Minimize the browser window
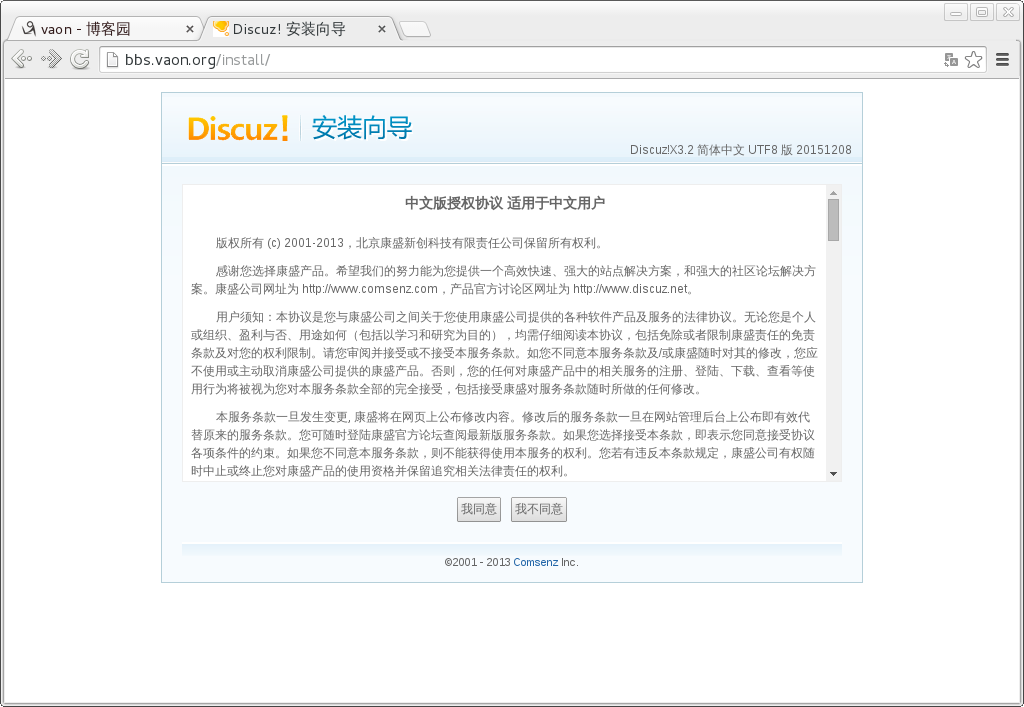This screenshot has width=1024, height=707. (x=956, y=12)
